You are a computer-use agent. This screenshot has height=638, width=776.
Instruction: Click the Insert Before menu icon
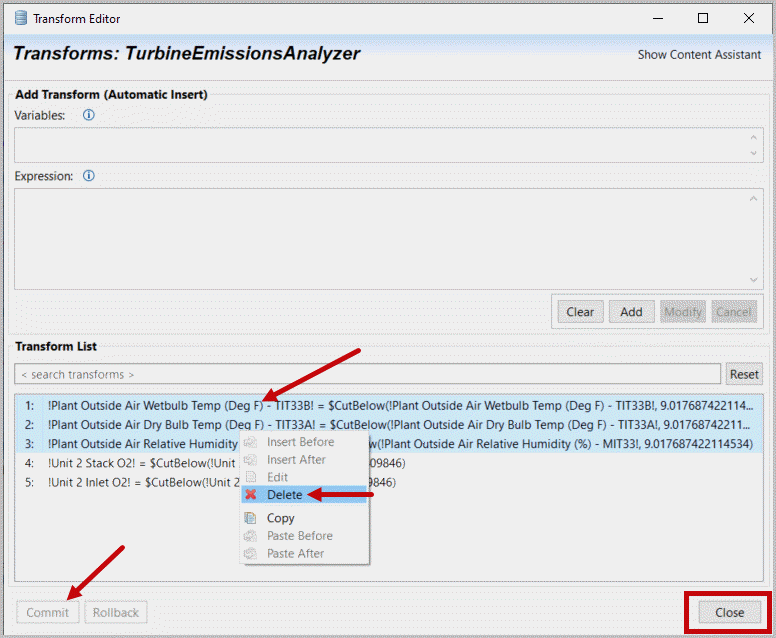click(251, 442)
